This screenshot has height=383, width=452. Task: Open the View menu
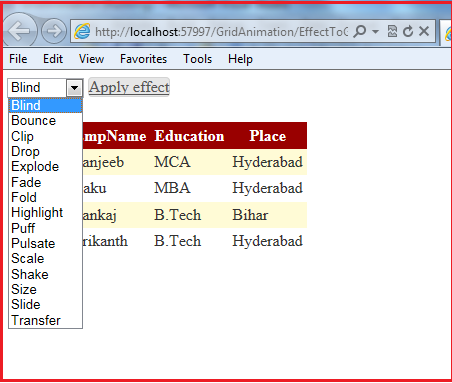[x=91, y=59]
